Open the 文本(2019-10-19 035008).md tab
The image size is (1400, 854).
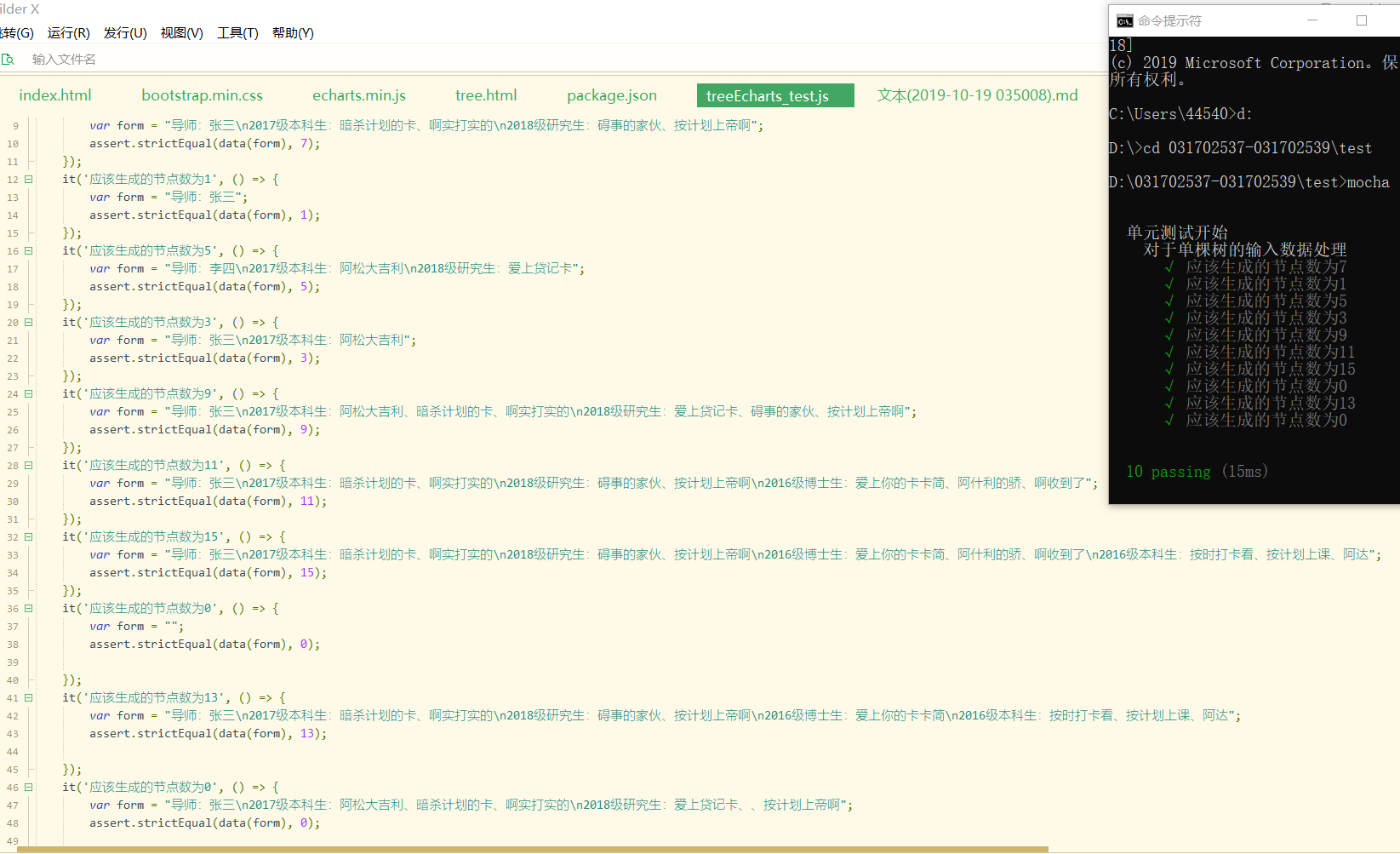978,95
